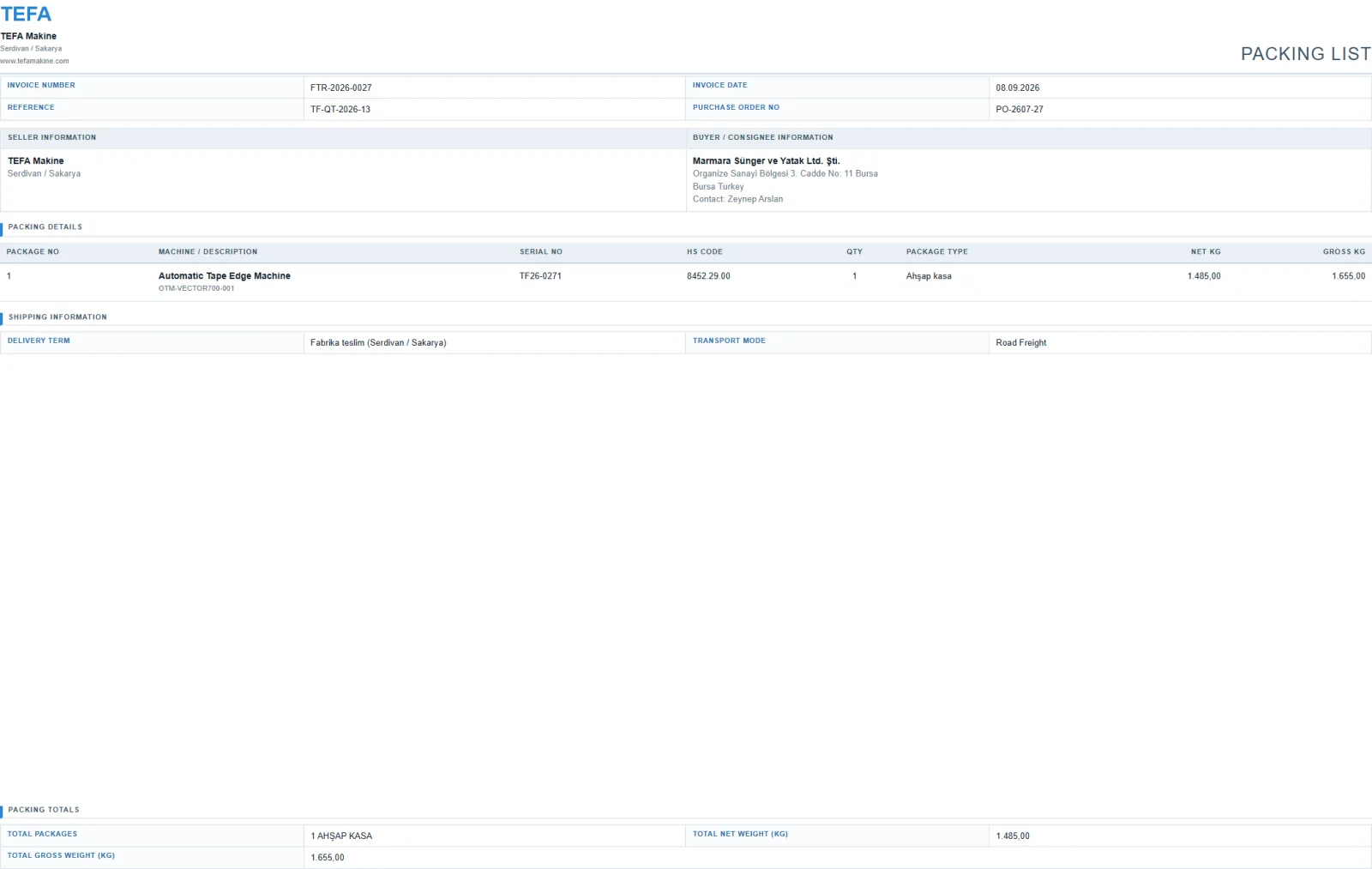Select the total gross weight value
This screenshot has height=869, width=1372.
328,857
